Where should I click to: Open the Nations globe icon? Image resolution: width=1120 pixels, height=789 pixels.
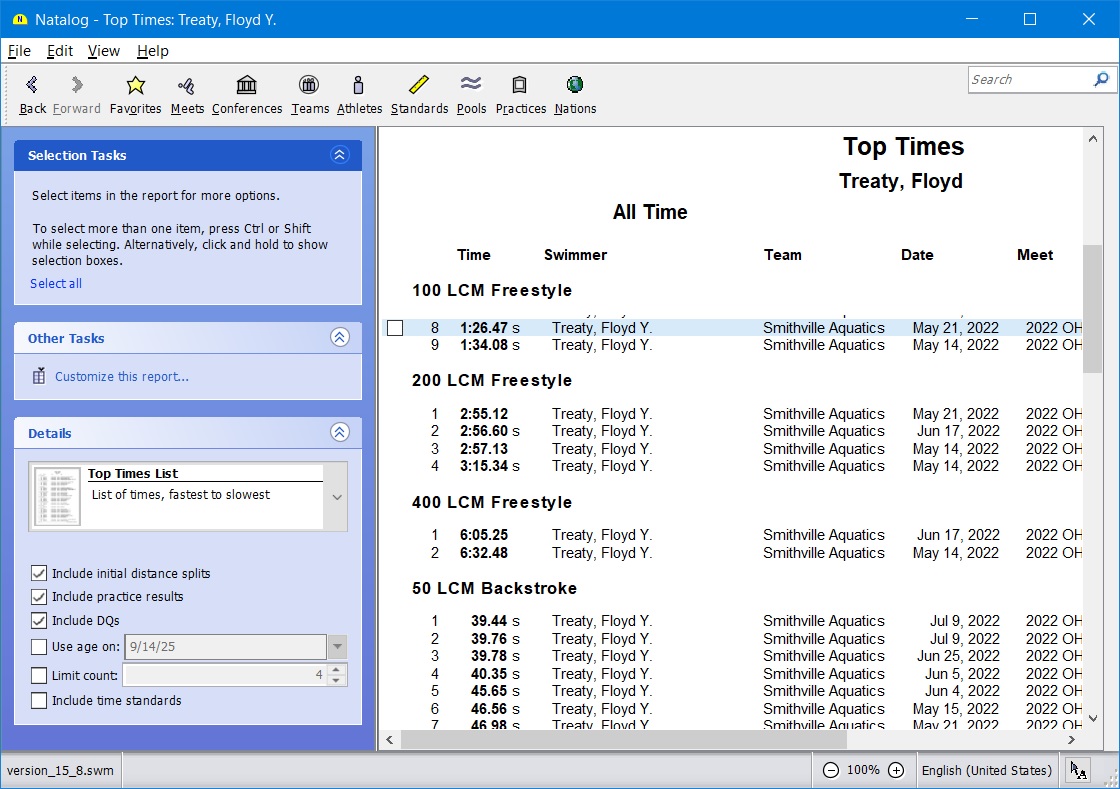(x=574, y=86)
